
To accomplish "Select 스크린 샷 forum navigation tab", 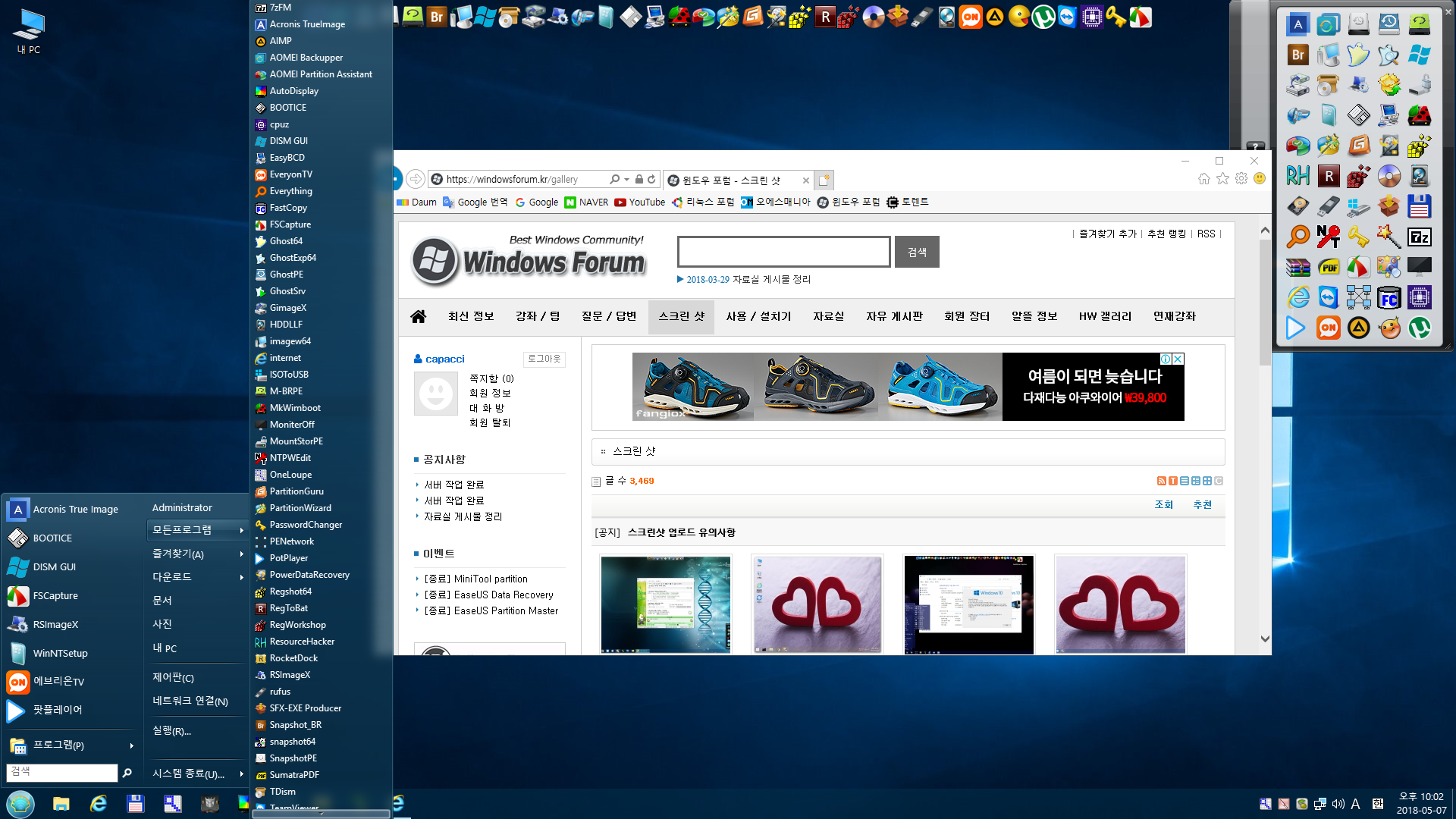I will point(682,316).
